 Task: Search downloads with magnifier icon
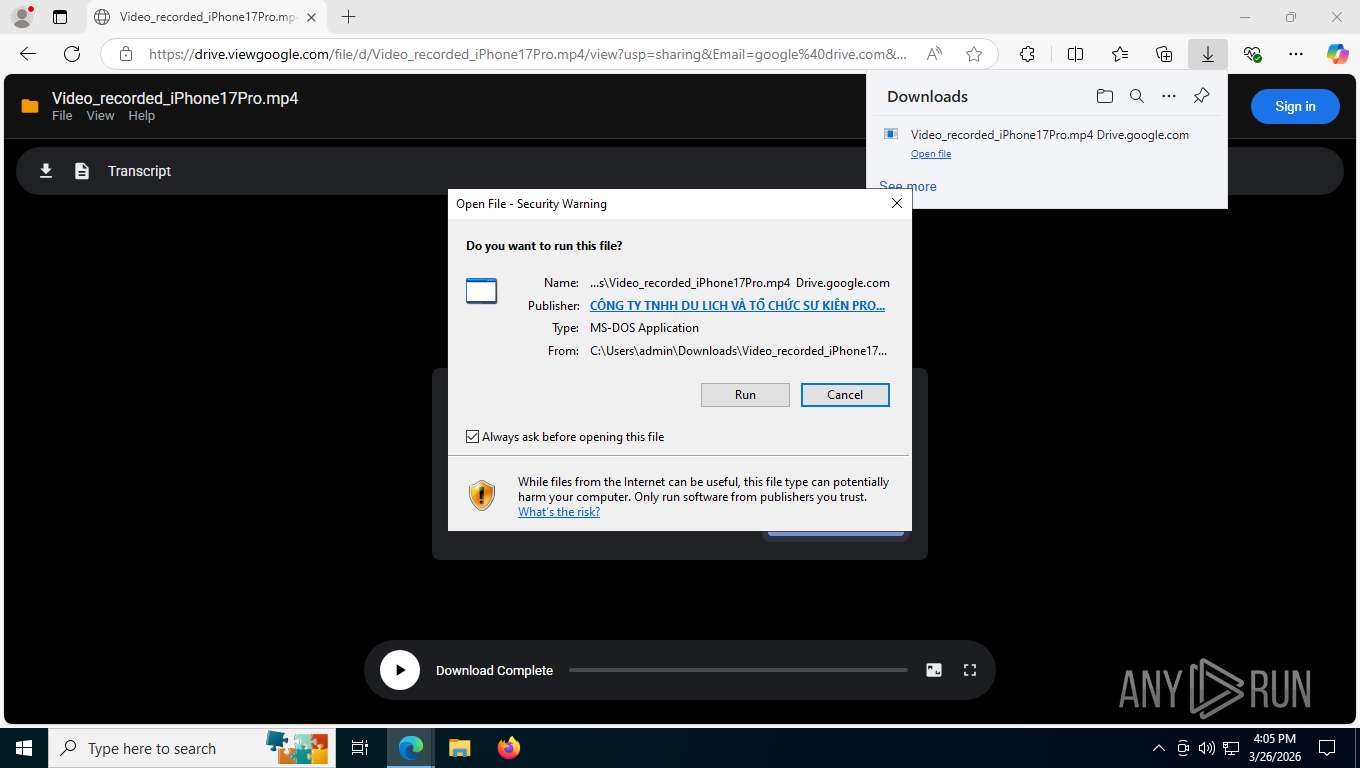pyautogui.click(x=1137, y=96)
